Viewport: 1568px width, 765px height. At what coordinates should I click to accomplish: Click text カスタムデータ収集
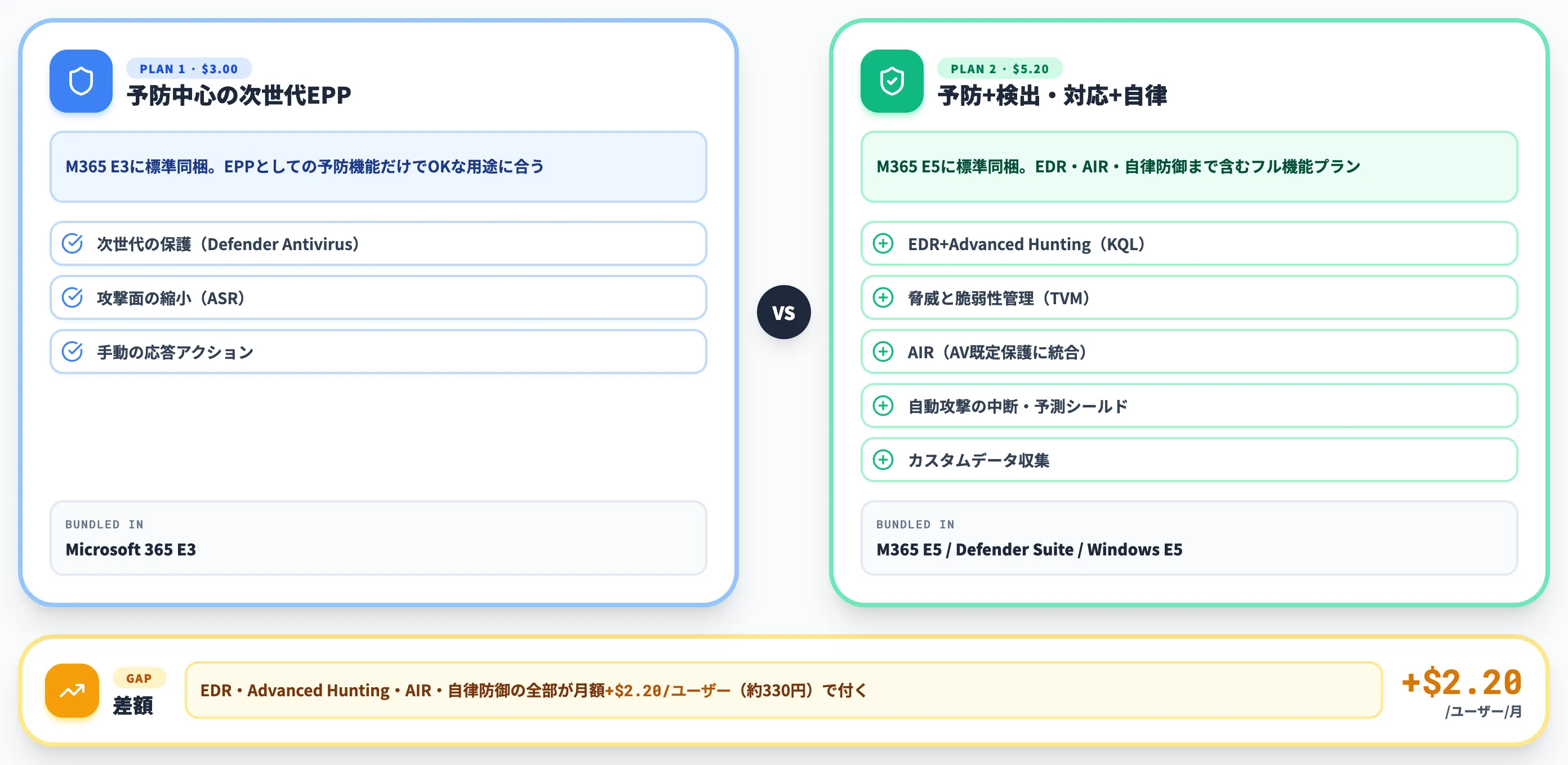click(x=979, y=461)
